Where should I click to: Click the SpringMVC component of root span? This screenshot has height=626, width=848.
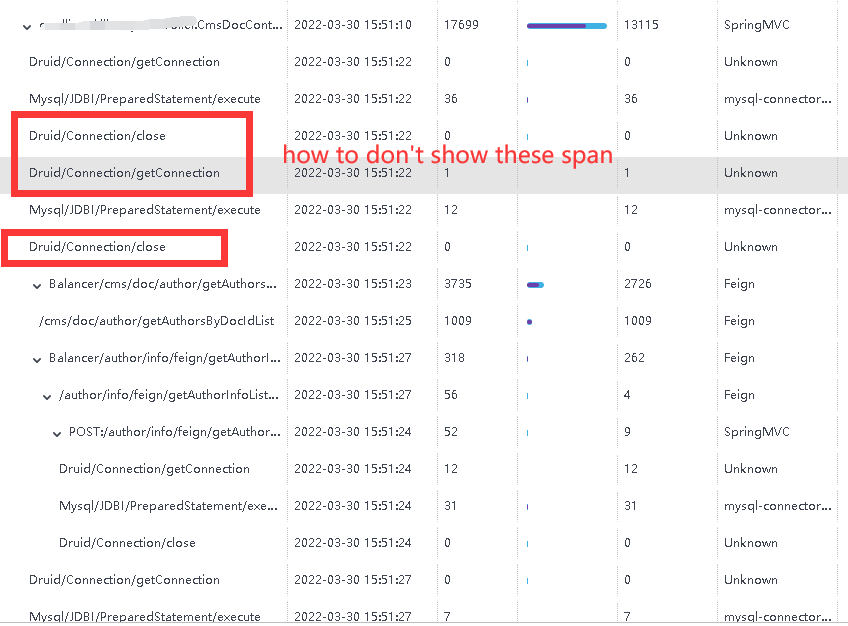point(757,25)
